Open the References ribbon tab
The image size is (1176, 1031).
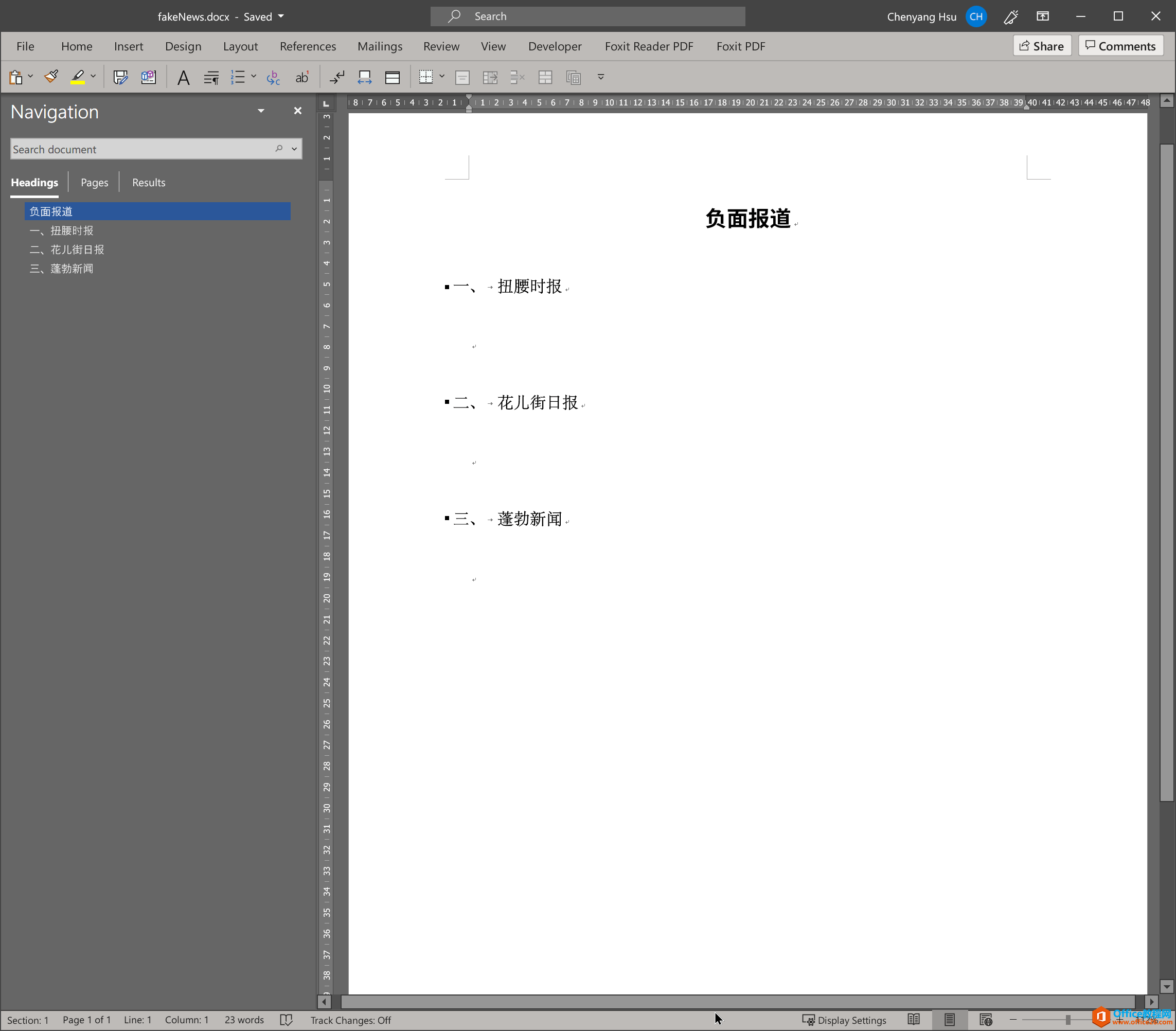[x=307, y=46]
